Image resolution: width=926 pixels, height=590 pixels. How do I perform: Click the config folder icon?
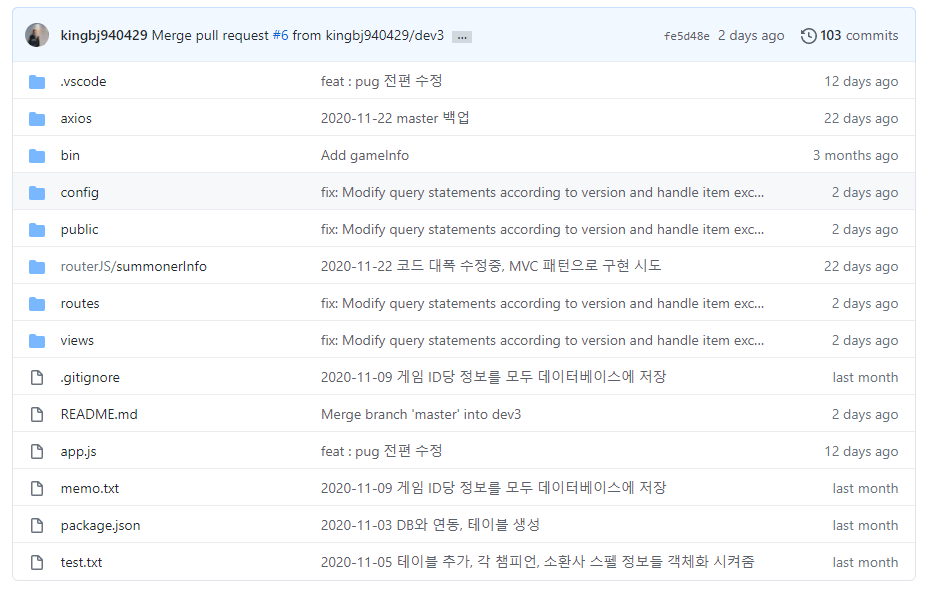pos(37,193)
